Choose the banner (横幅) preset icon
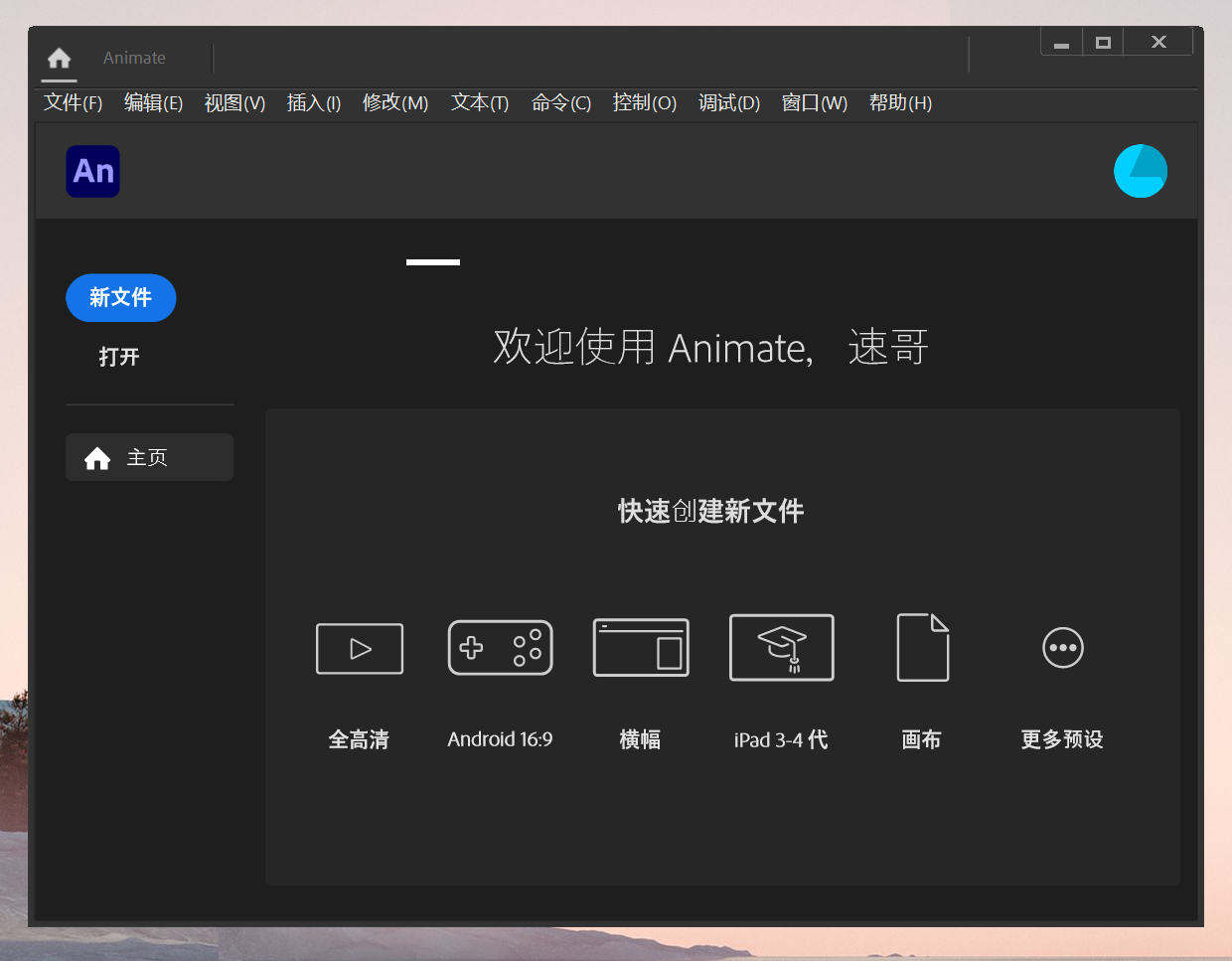The width and height of the screenshot is (1232, 961). [641, 648]
